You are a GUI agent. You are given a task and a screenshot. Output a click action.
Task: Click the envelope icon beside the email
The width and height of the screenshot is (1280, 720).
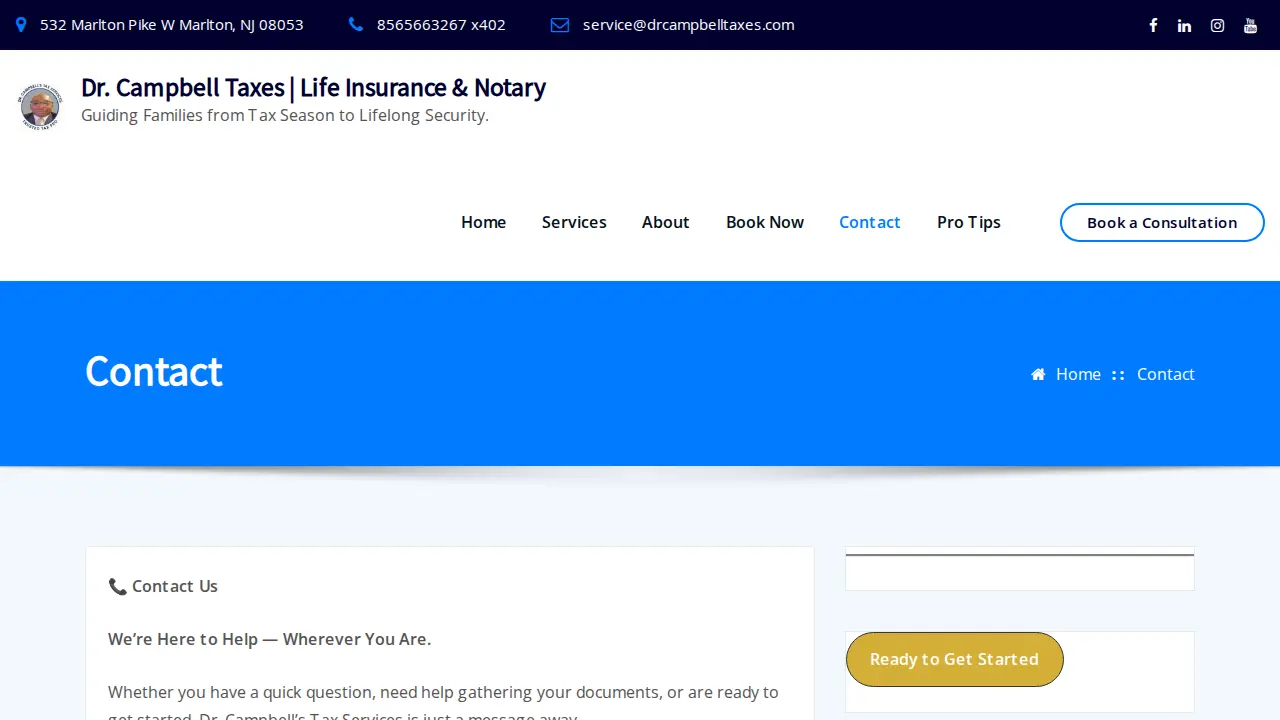coord(560,25)
